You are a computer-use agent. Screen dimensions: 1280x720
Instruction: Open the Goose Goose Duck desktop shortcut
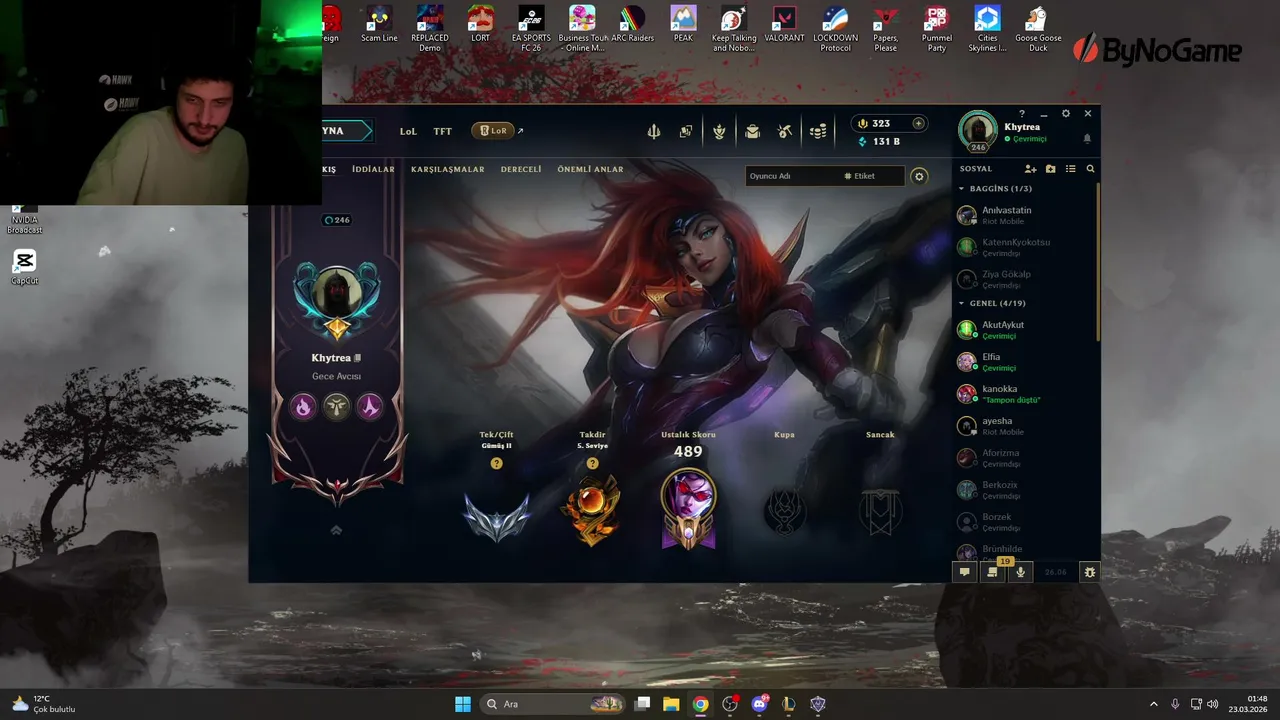coord(1038,29)
